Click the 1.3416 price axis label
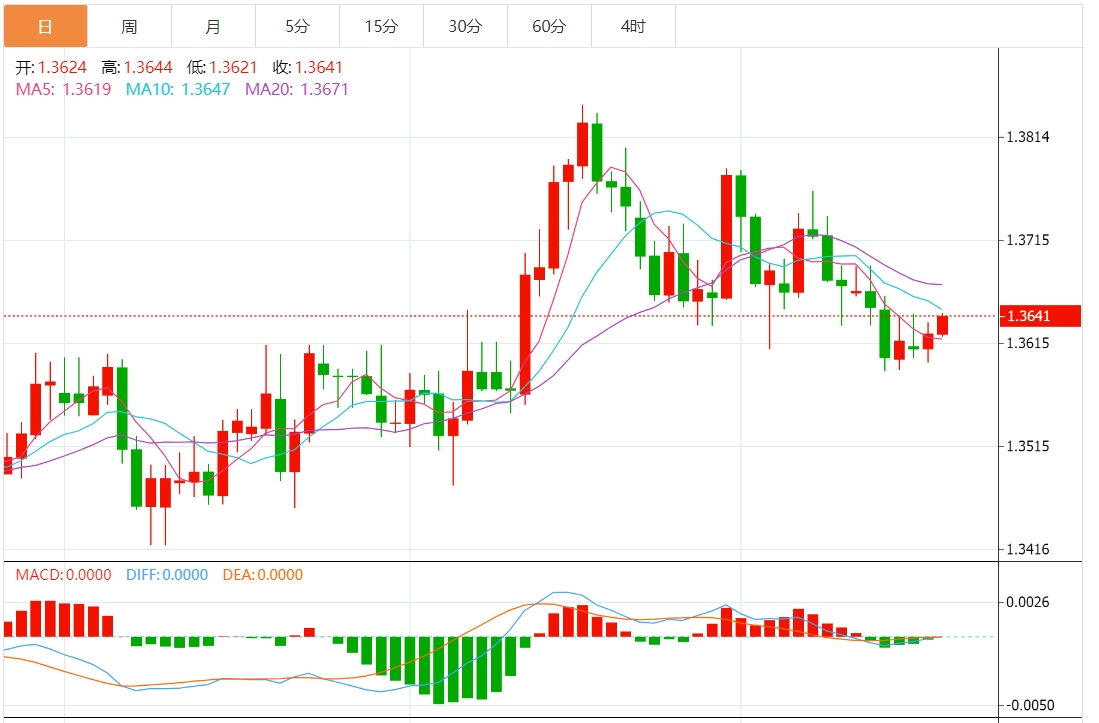This screenshot has height=723, width=1099. coord(1028,549)
